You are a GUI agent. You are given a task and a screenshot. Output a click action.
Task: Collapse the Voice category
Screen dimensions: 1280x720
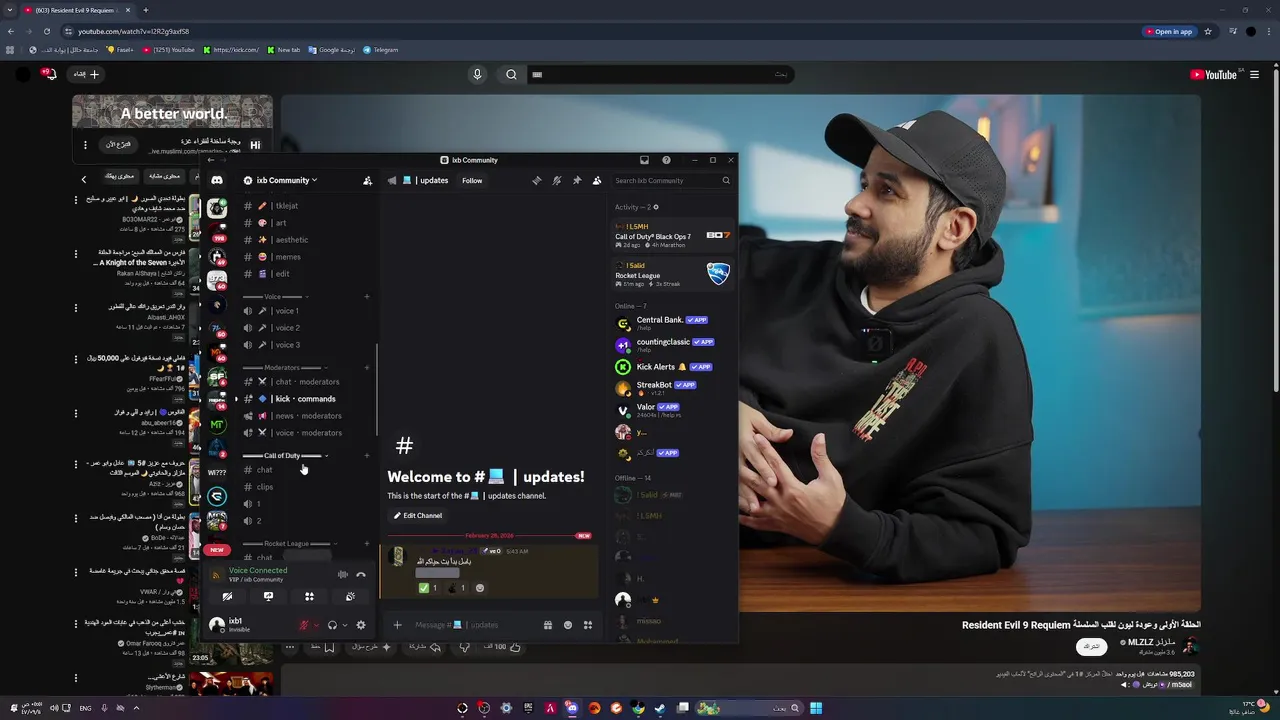[x=273, y=297]
